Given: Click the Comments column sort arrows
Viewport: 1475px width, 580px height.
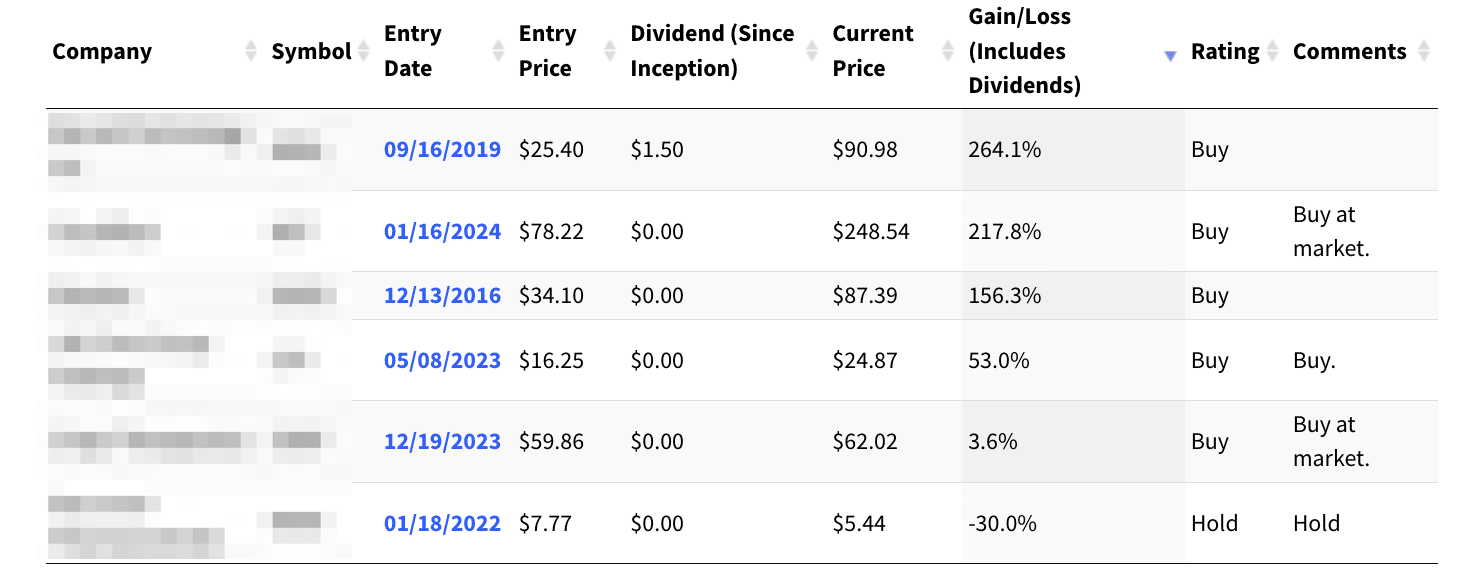Looking at the screenshot, I should (1424, 51).
